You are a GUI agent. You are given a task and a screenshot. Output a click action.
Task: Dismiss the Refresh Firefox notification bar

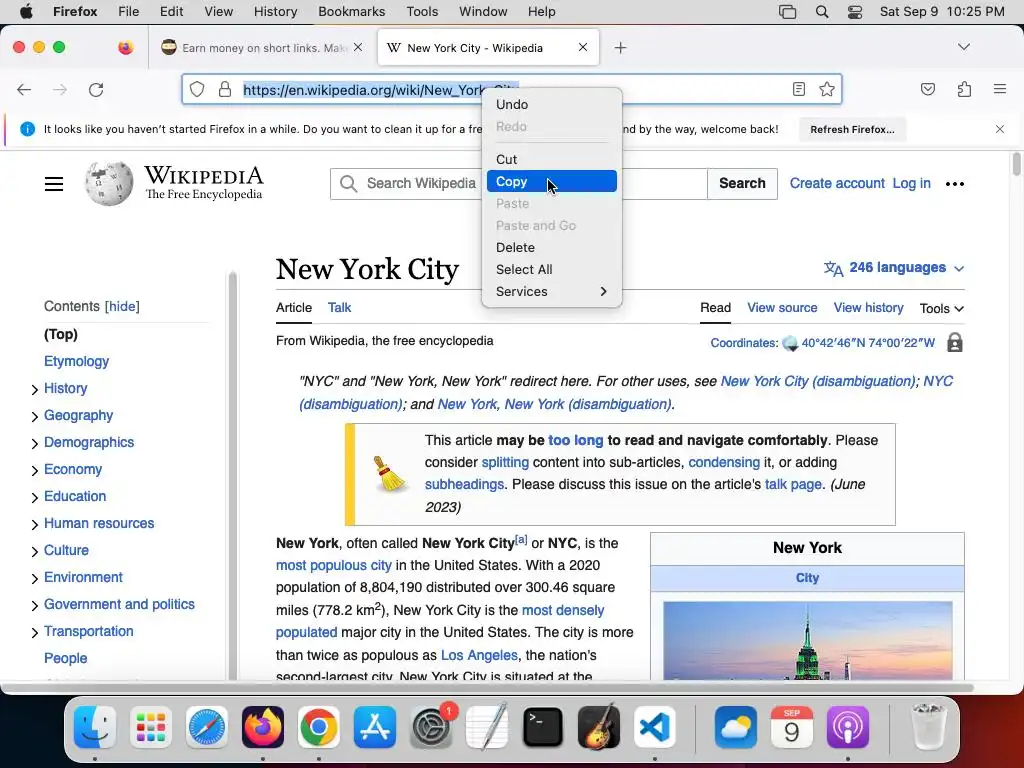tap(1000, 129)
